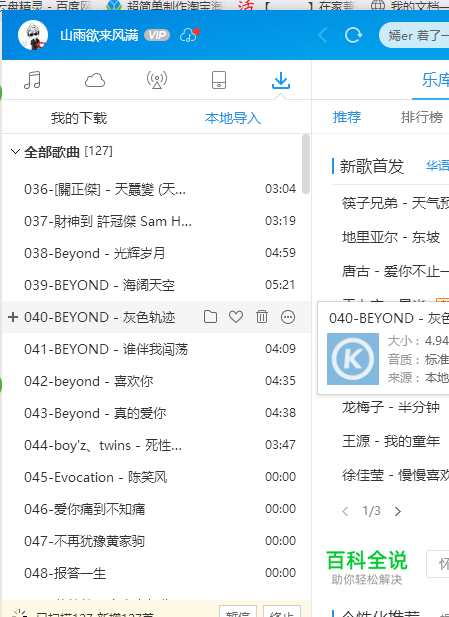Viewport: 449px width, 617px height.
Task: Click the K logo album thumbnail
Action: (x=353, y=359)
